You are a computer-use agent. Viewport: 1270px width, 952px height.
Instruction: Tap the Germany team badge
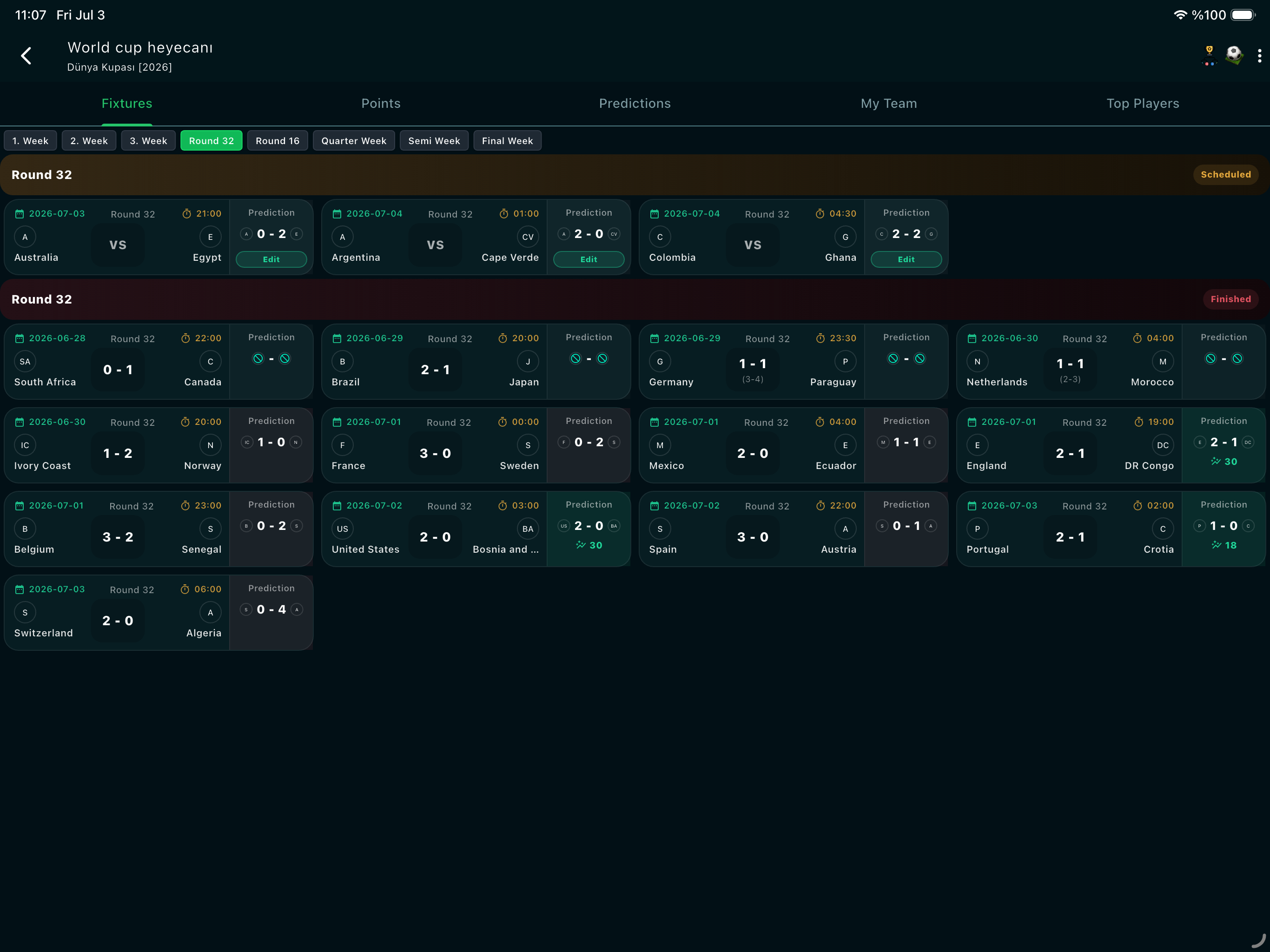(660, 361)
